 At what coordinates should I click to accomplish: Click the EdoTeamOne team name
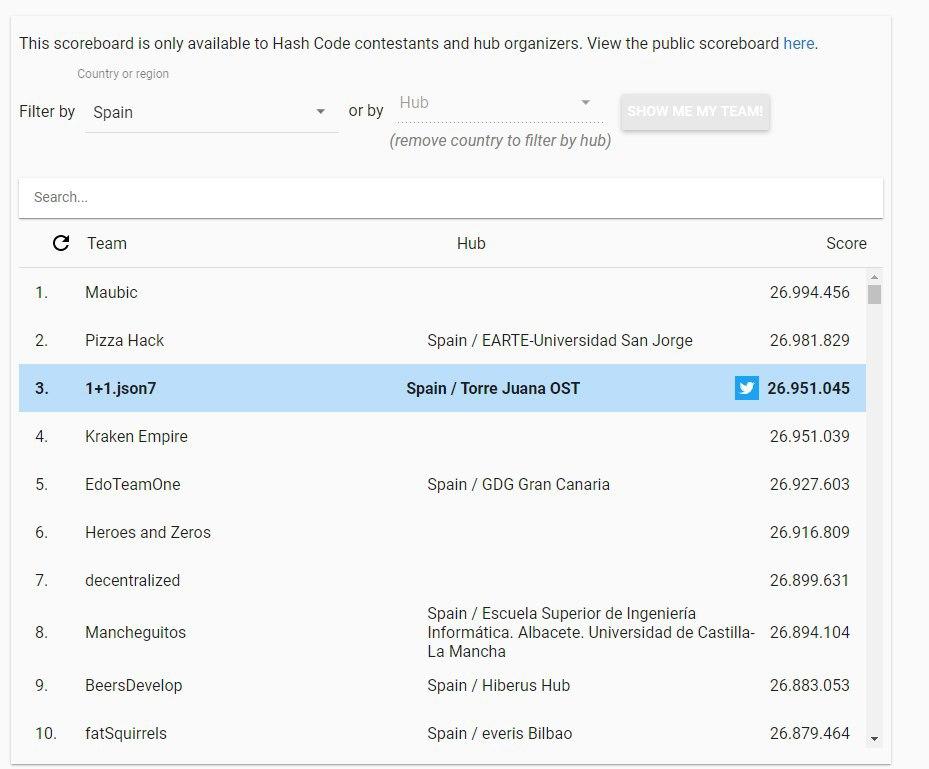click(133, 484)
